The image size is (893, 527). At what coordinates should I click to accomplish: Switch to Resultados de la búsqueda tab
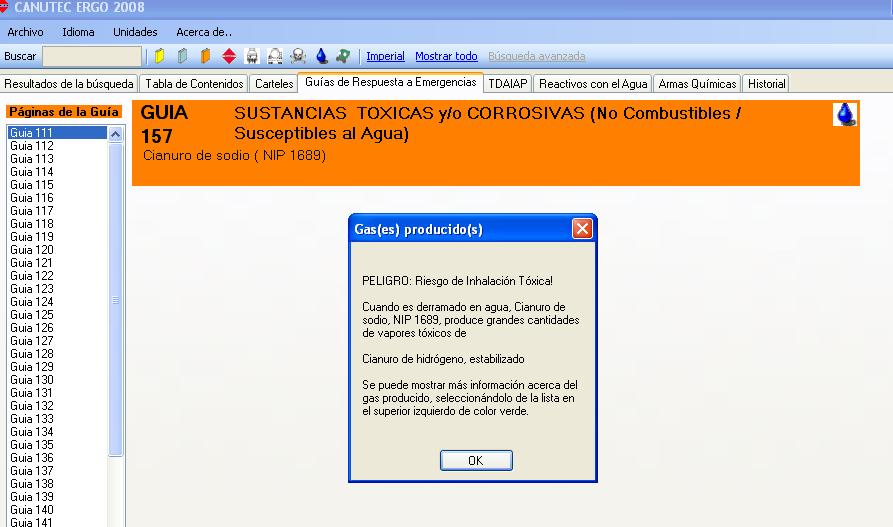(69, 84)
